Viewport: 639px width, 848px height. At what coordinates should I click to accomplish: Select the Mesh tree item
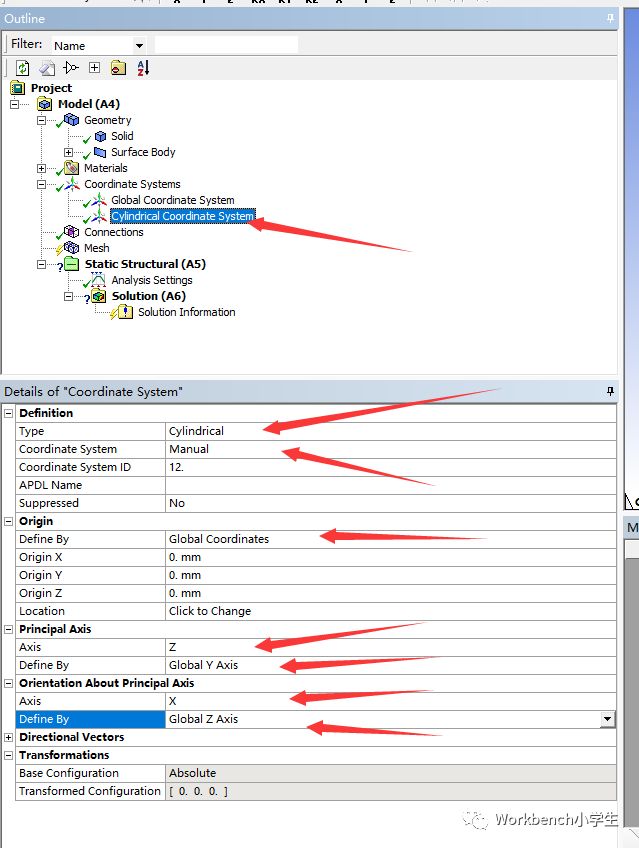[97, 248]
